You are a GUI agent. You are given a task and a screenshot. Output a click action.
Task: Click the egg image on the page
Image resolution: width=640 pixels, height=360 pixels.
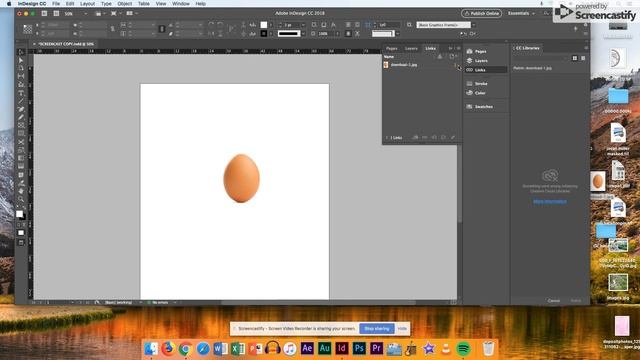coord(241,178)
